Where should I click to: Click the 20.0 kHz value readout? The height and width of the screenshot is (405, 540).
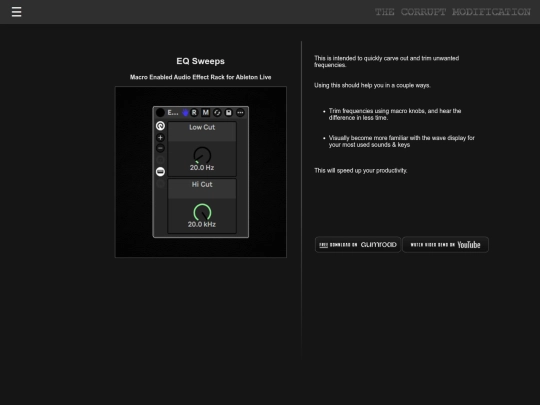(x=202, y=225)
